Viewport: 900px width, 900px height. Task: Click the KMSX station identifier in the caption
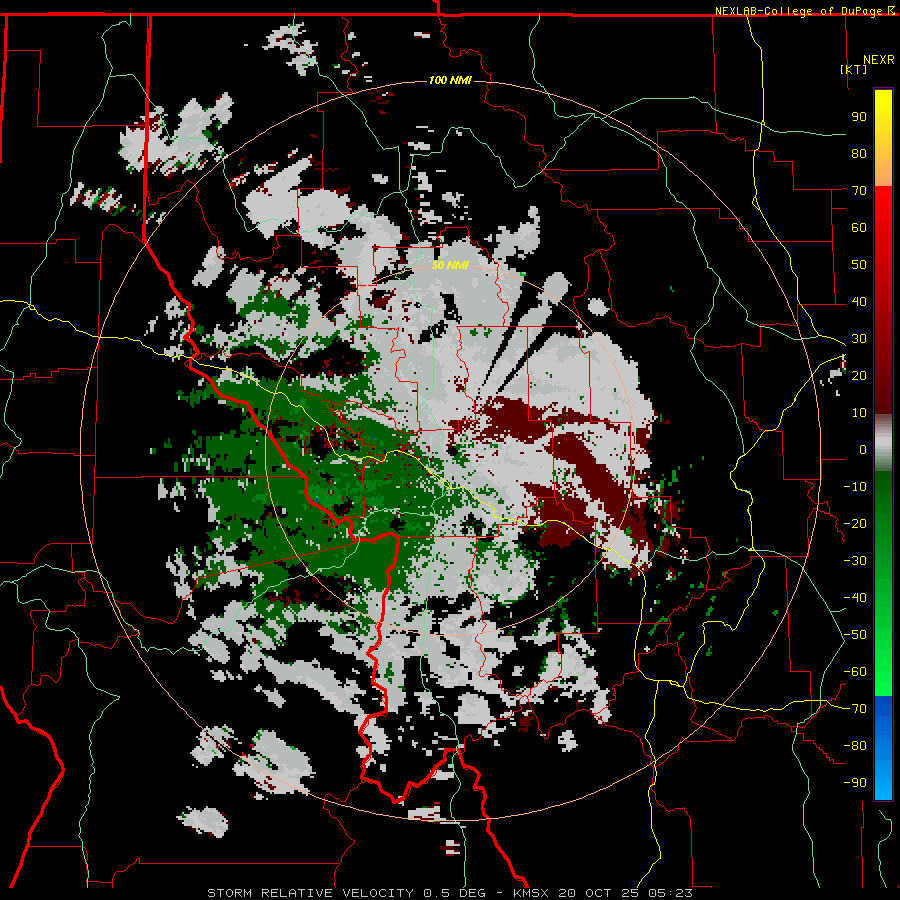click(531, 893)
